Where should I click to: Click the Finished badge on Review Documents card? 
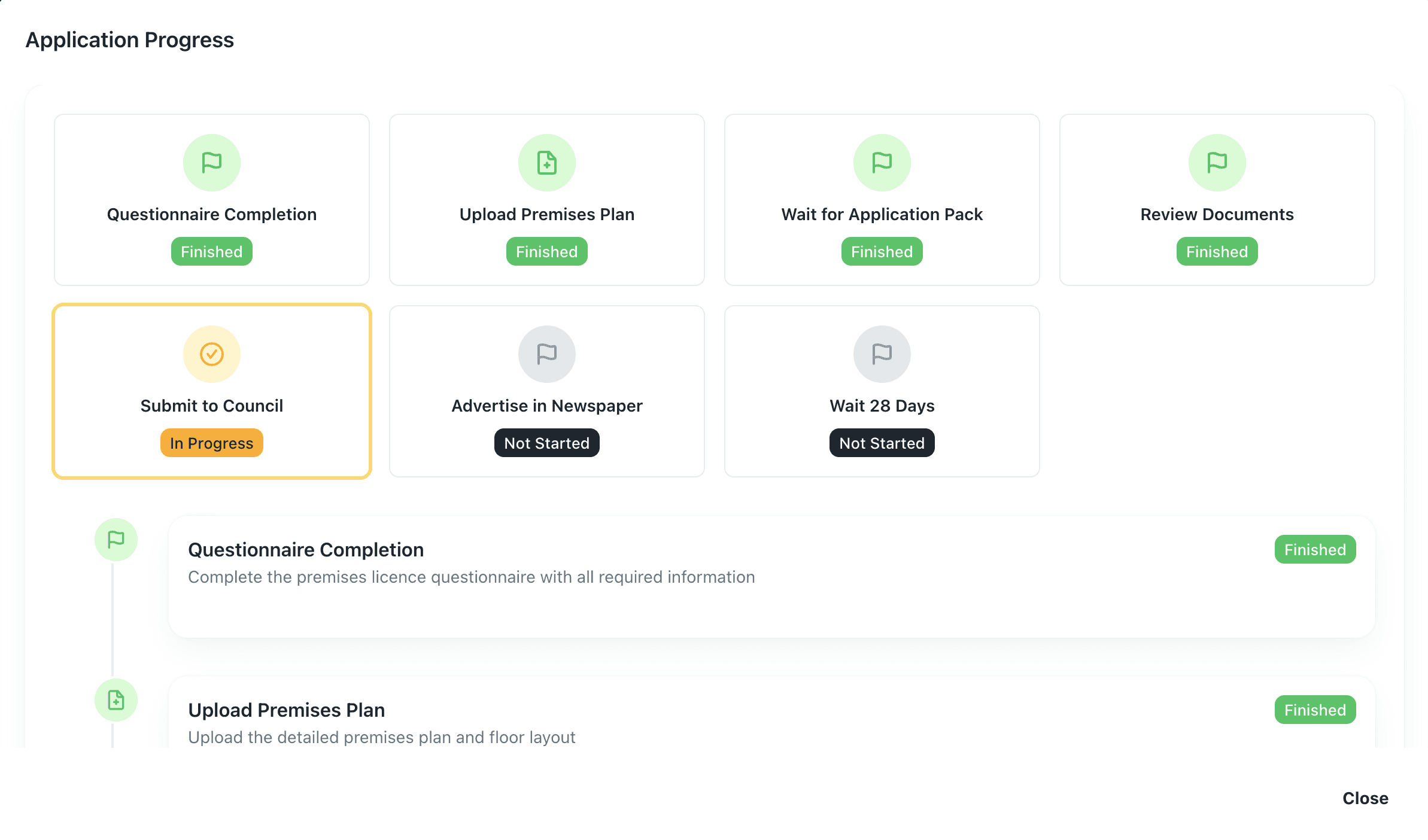(1216, 251)
